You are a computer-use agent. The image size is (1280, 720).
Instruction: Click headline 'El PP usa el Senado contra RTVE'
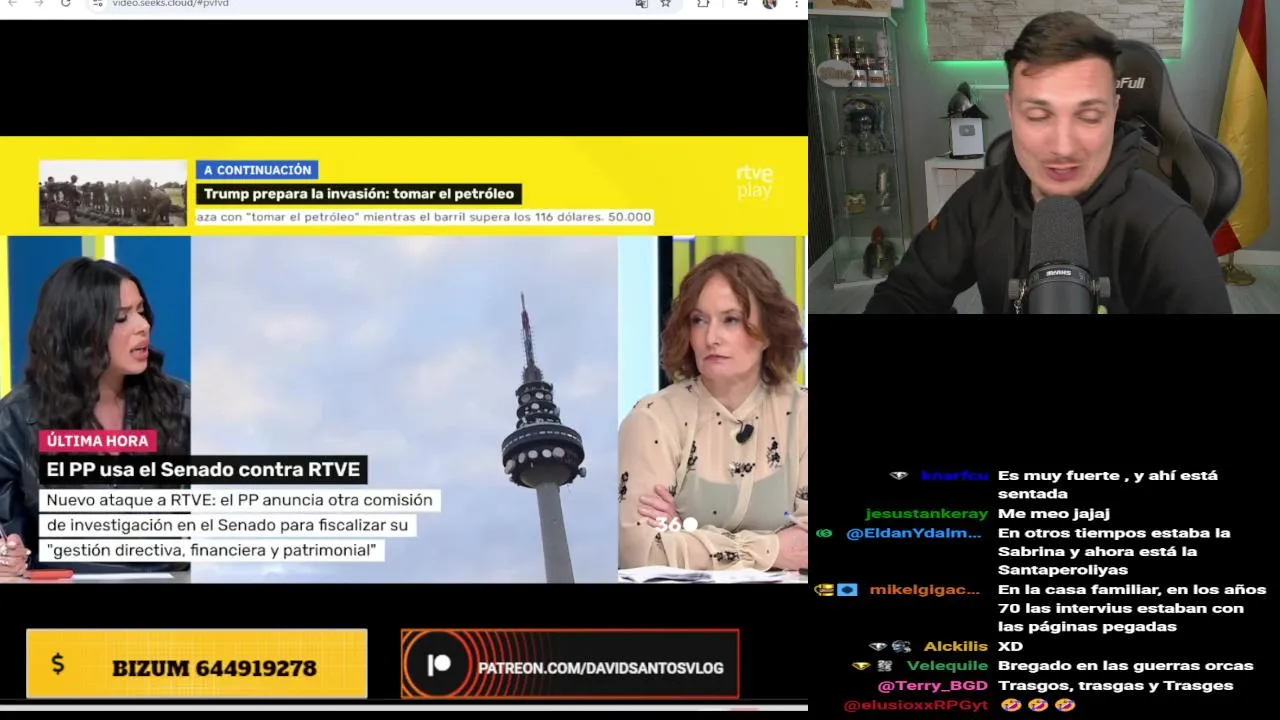203,469
